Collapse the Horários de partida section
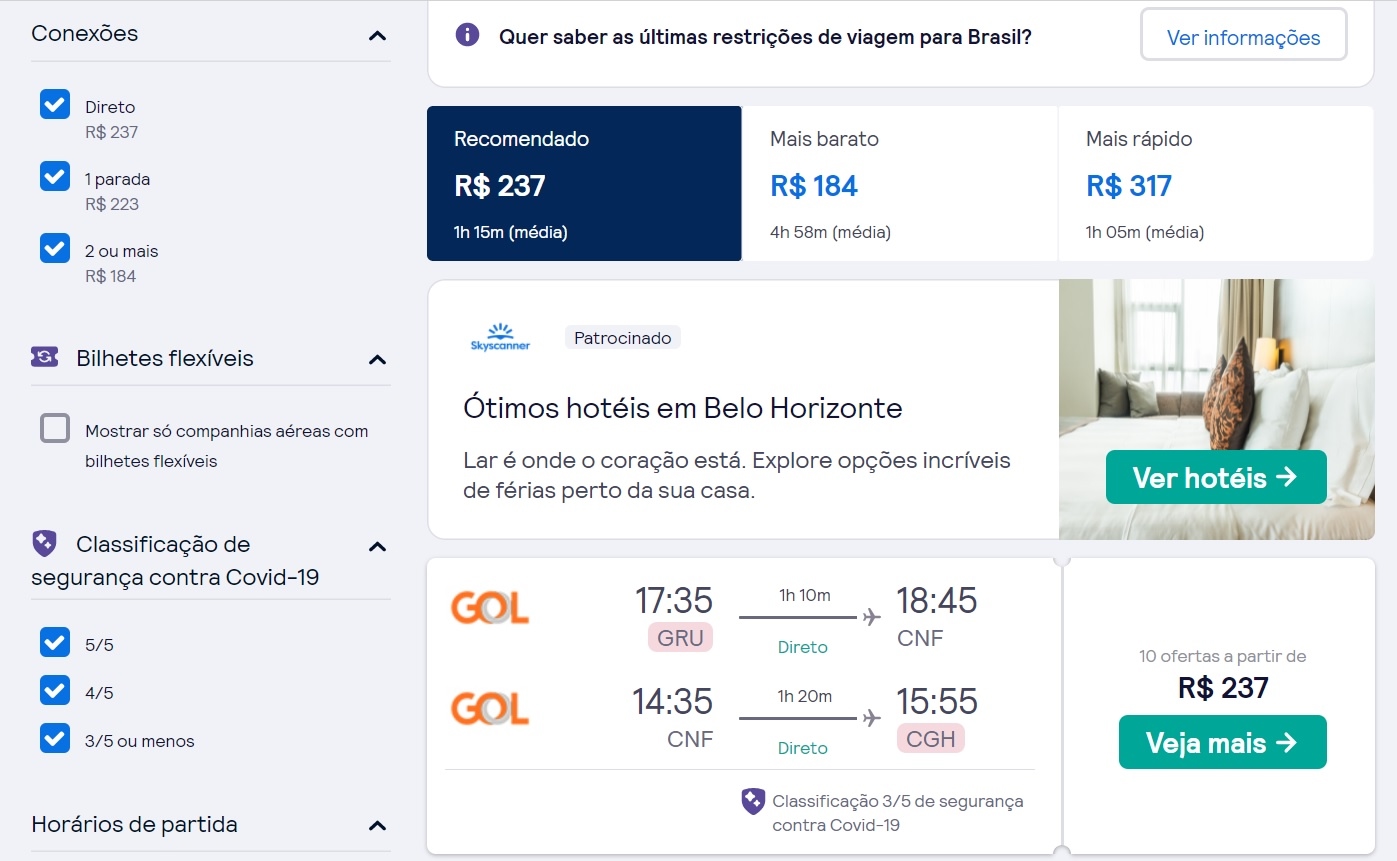This screenshot has height=861, width=1397. pos(377,825)
